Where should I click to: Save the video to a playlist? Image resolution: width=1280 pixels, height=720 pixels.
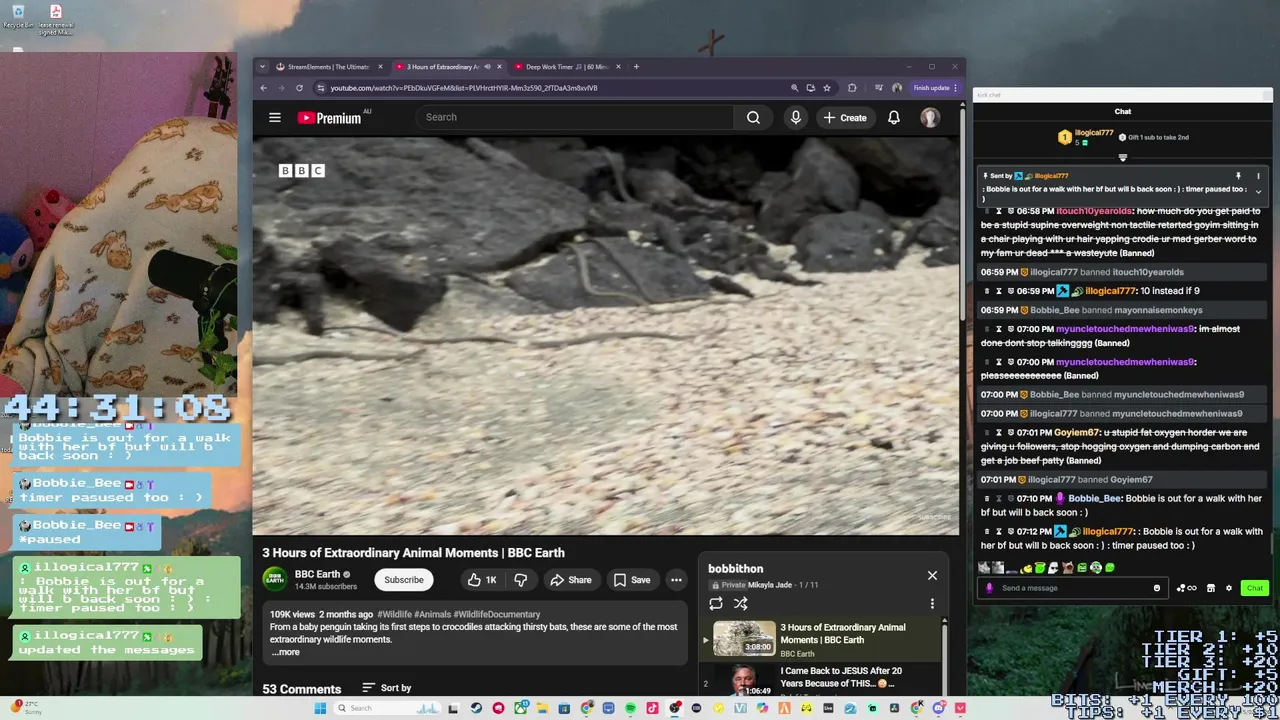[632, 580]
